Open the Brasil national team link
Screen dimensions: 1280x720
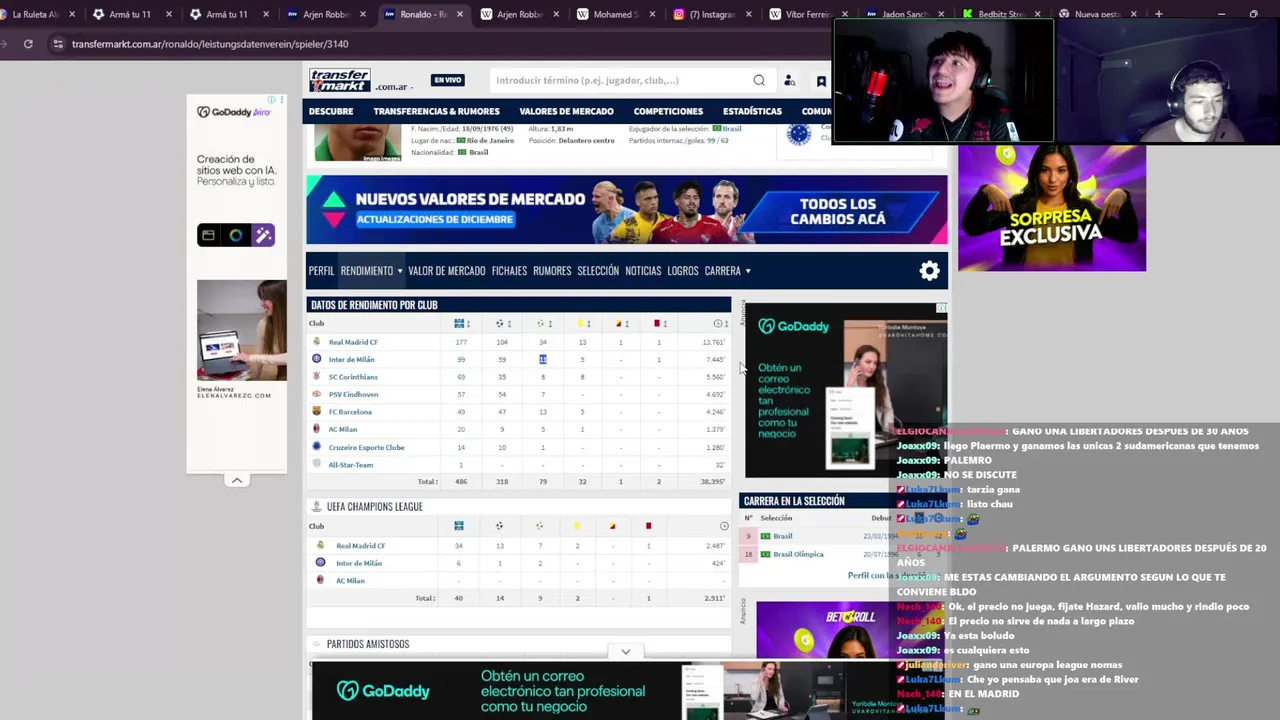pyautogui.click(x=783, y=536)
